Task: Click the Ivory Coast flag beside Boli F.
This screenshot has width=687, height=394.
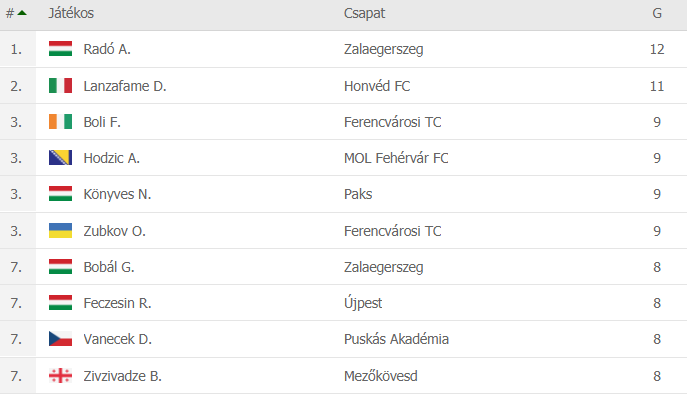Action: [x=60, y=121]
